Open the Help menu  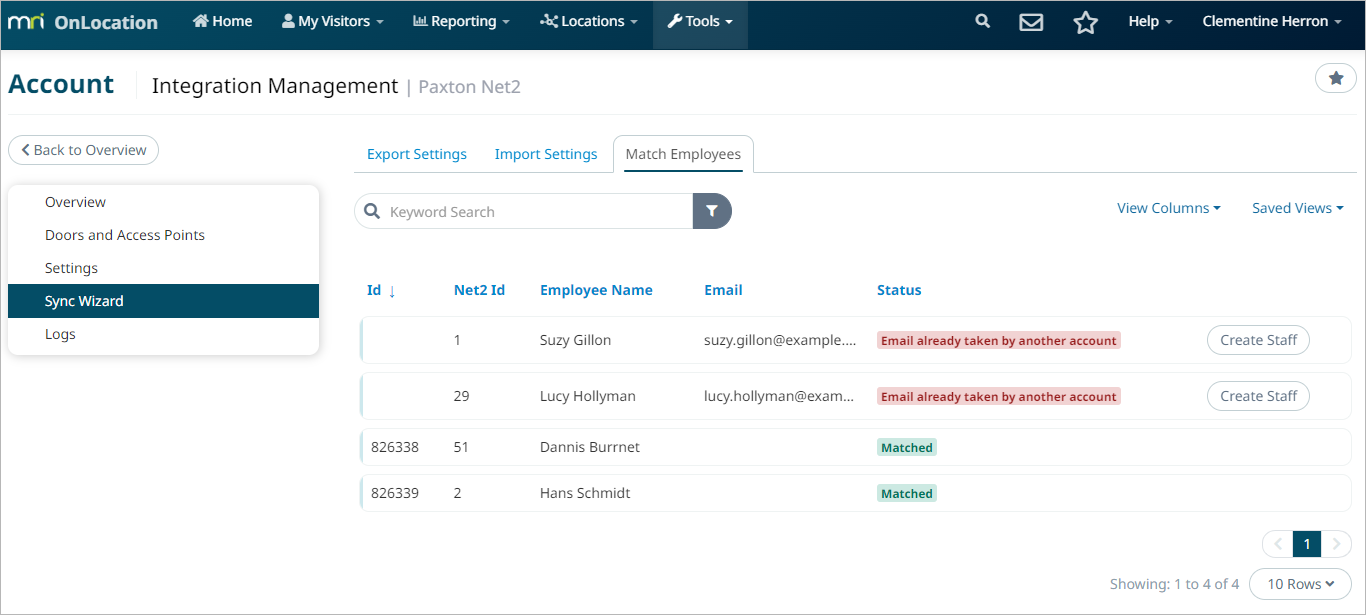pyautogui.click(x=1150, y=21)
